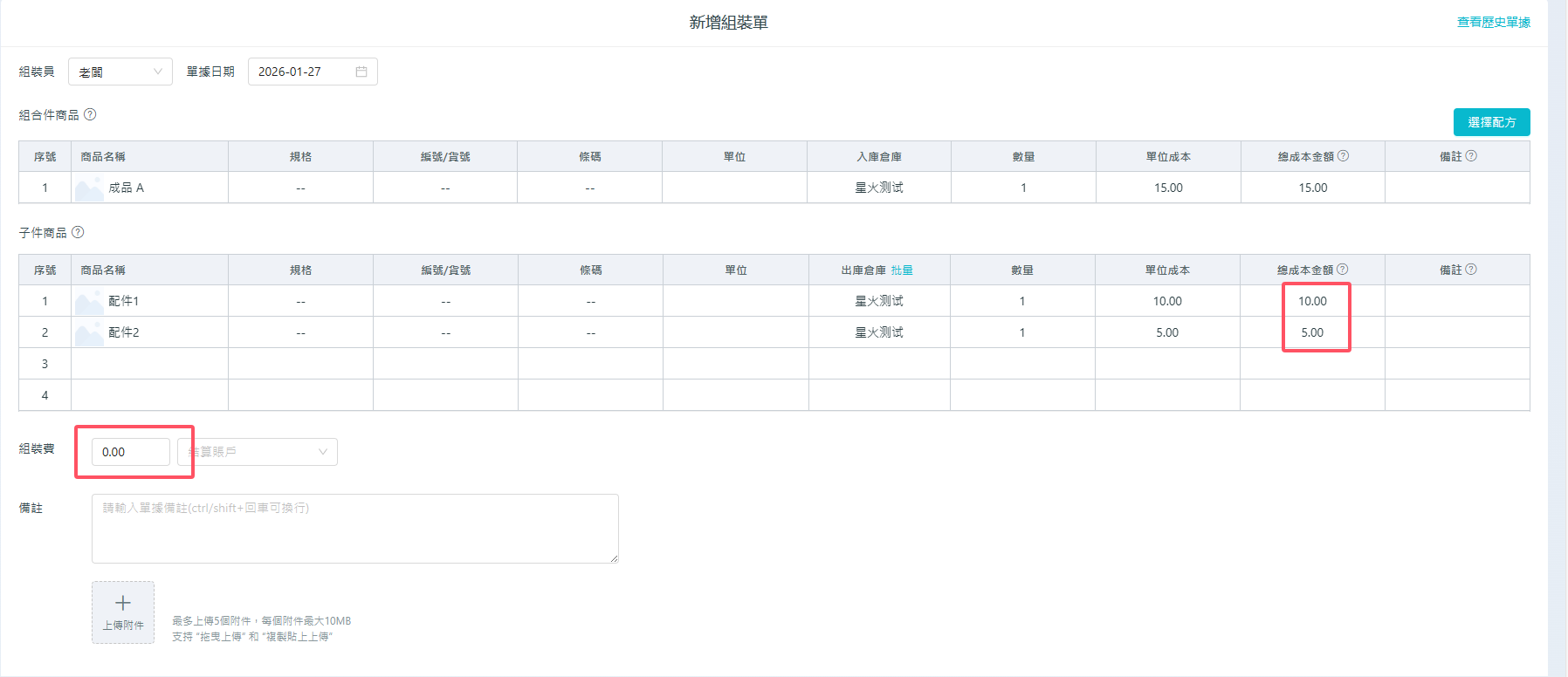Click empty 商品名稱 cell in row 3
Image resolution: width=1568 pixels, height=677 pixels.
[149, 364]
